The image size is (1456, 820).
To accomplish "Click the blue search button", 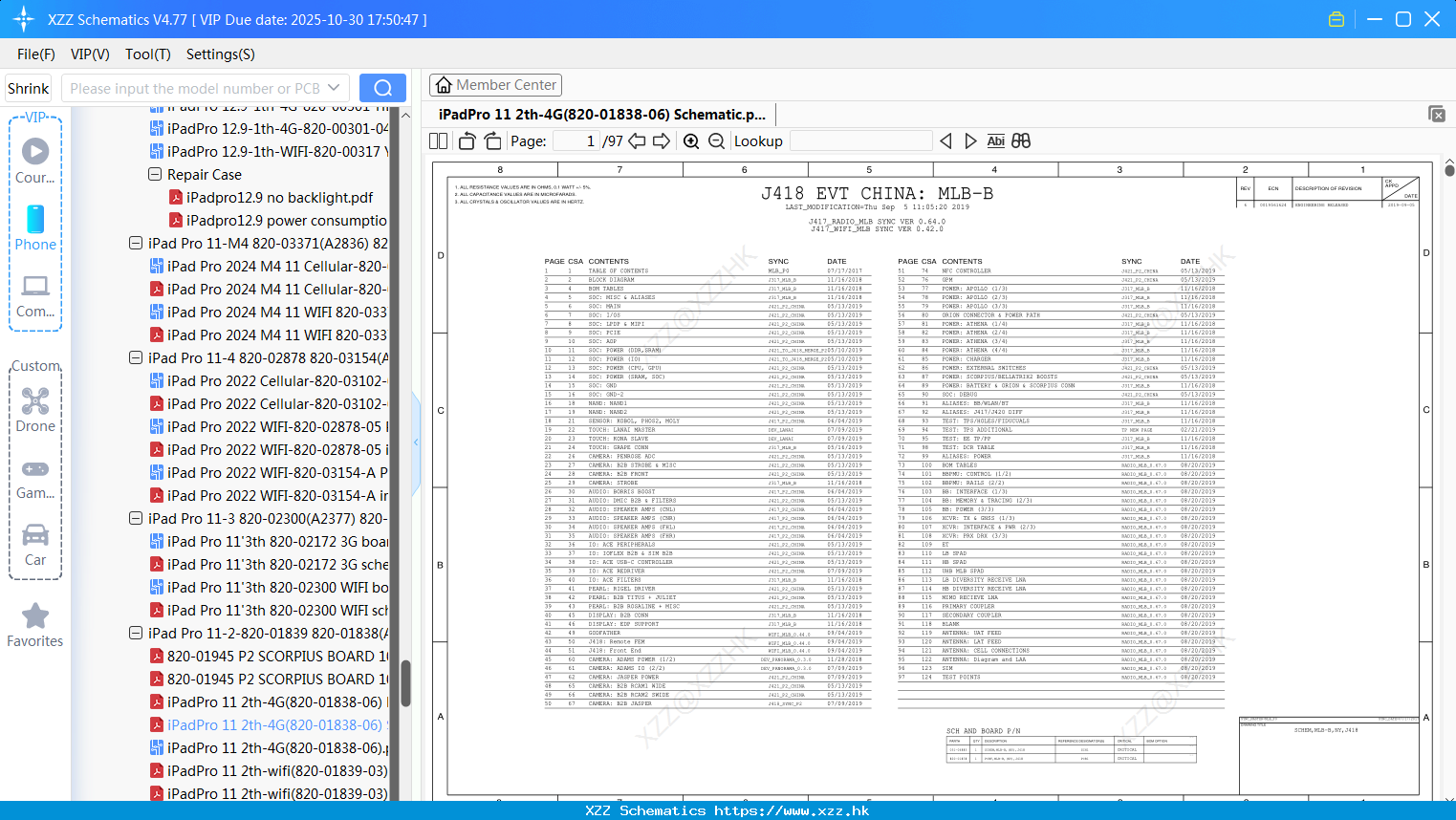I will 382,88.
